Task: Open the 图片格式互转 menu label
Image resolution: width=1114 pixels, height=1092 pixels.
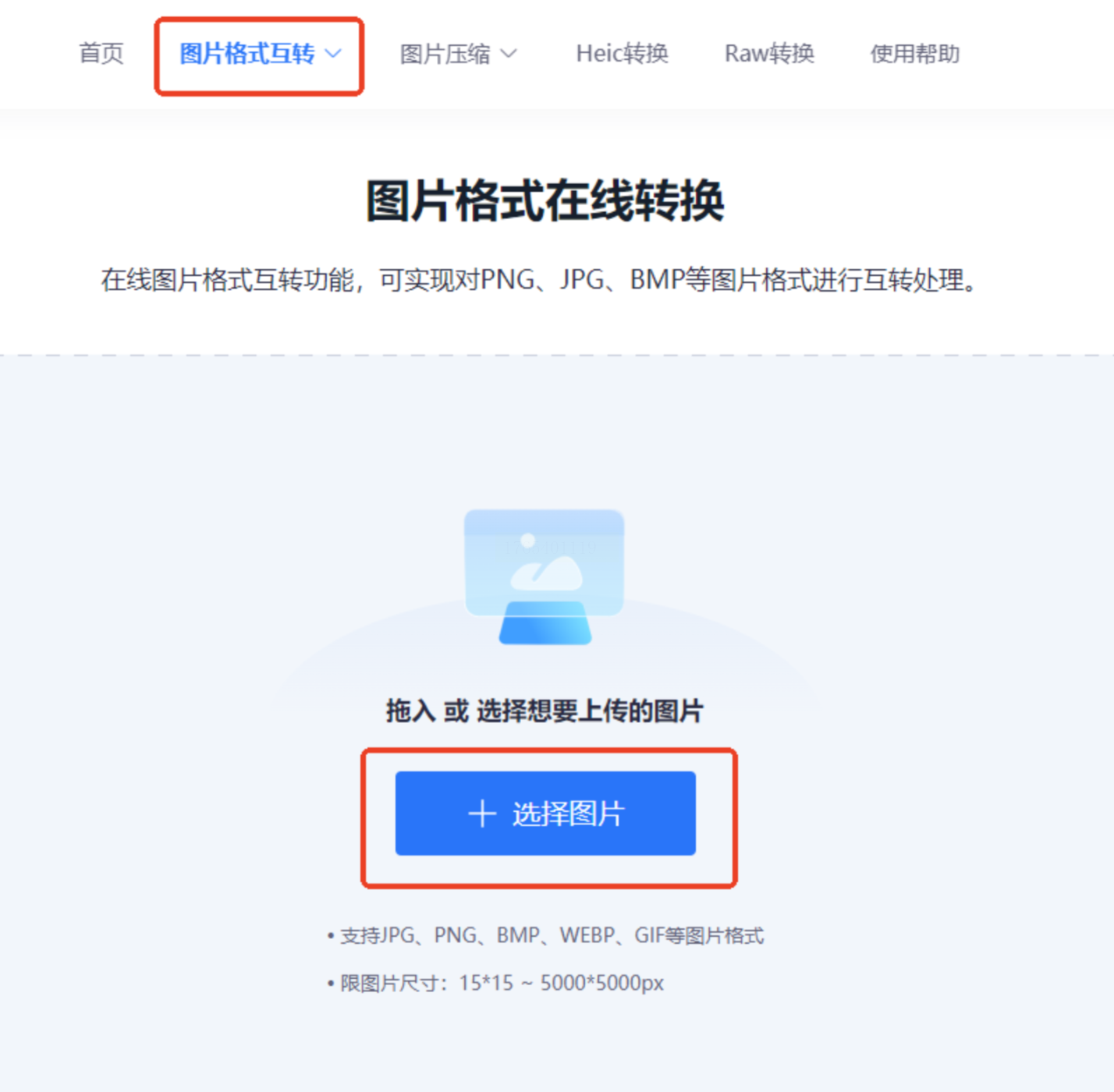Action: pos(247,54)
